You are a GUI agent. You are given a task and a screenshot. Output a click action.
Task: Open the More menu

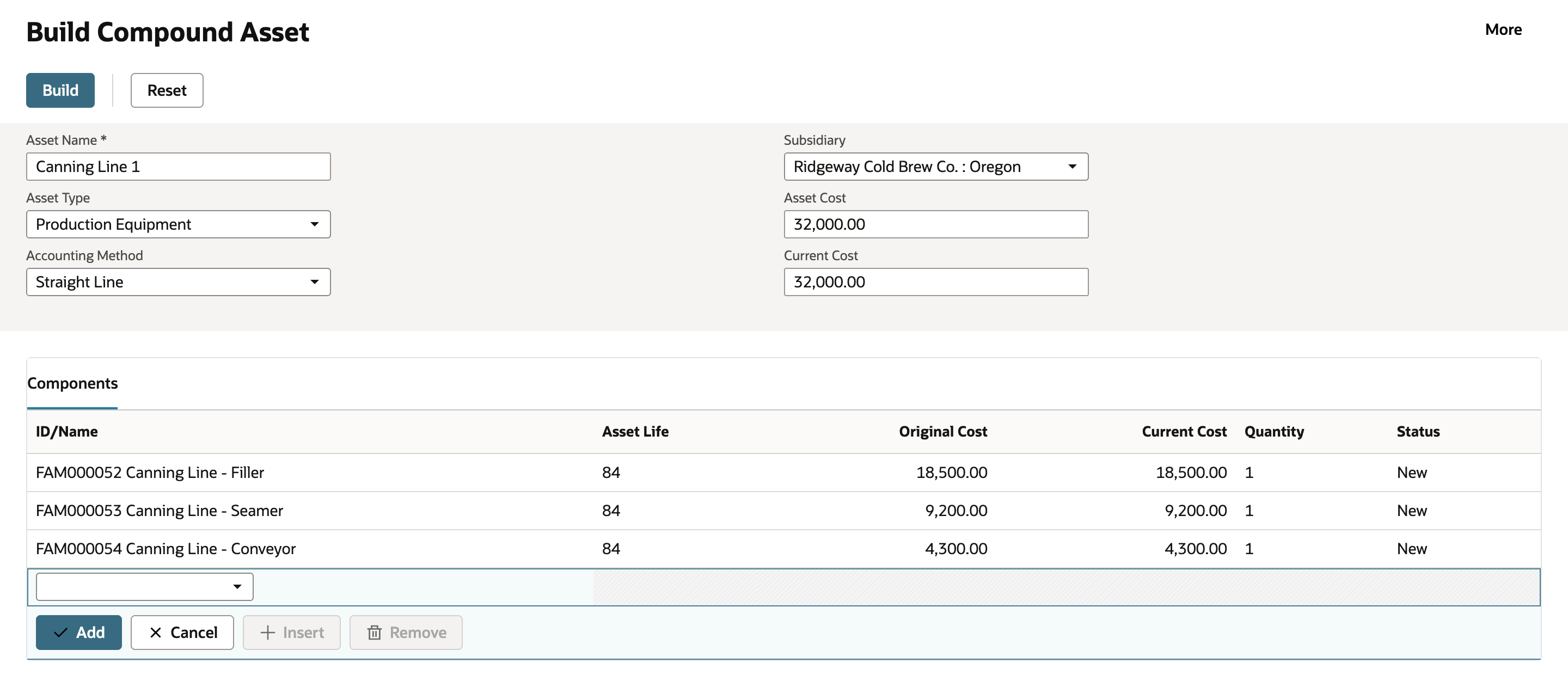pos(1503,29)
